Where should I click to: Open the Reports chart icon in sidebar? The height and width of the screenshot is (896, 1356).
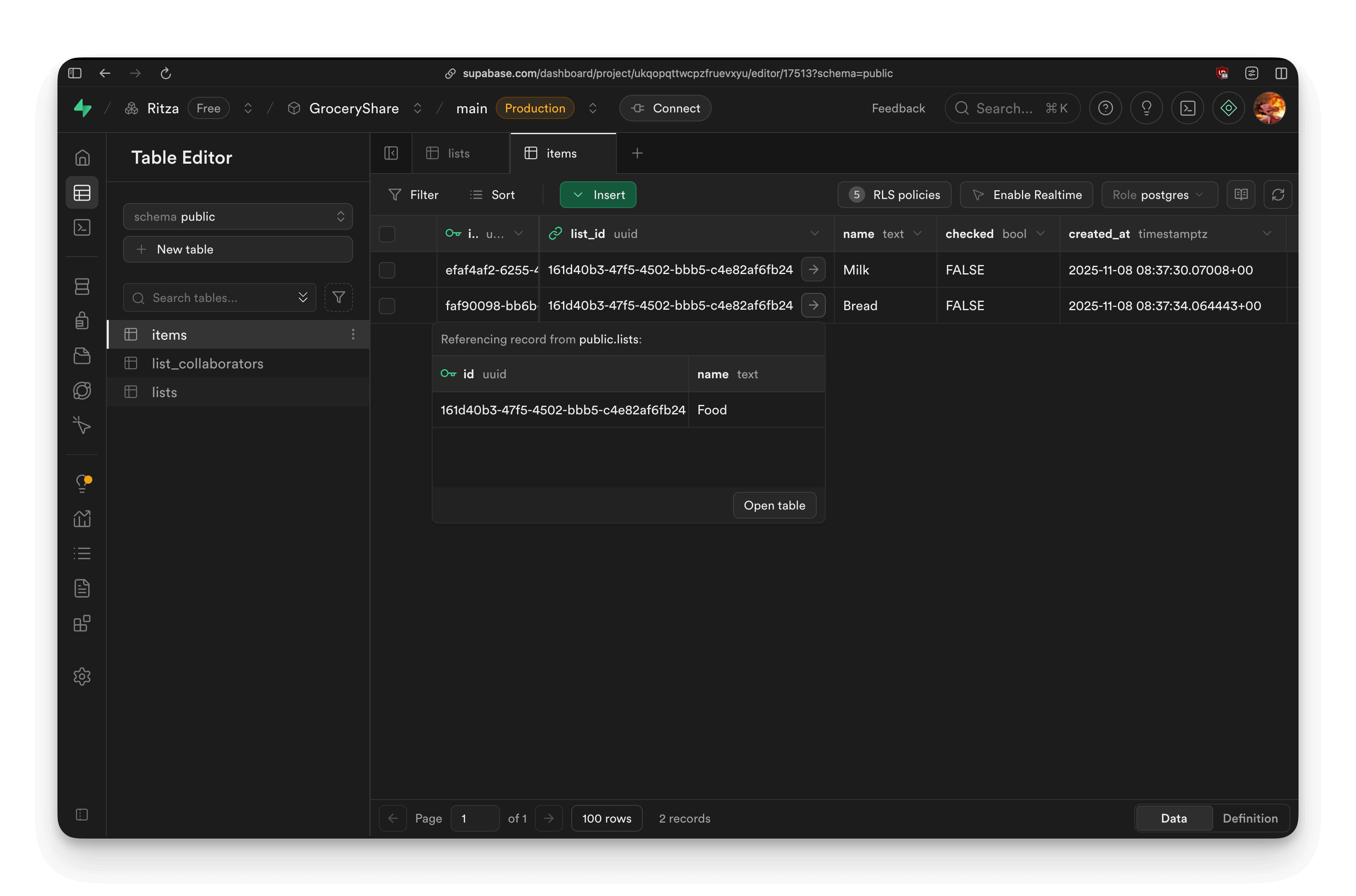82,519
